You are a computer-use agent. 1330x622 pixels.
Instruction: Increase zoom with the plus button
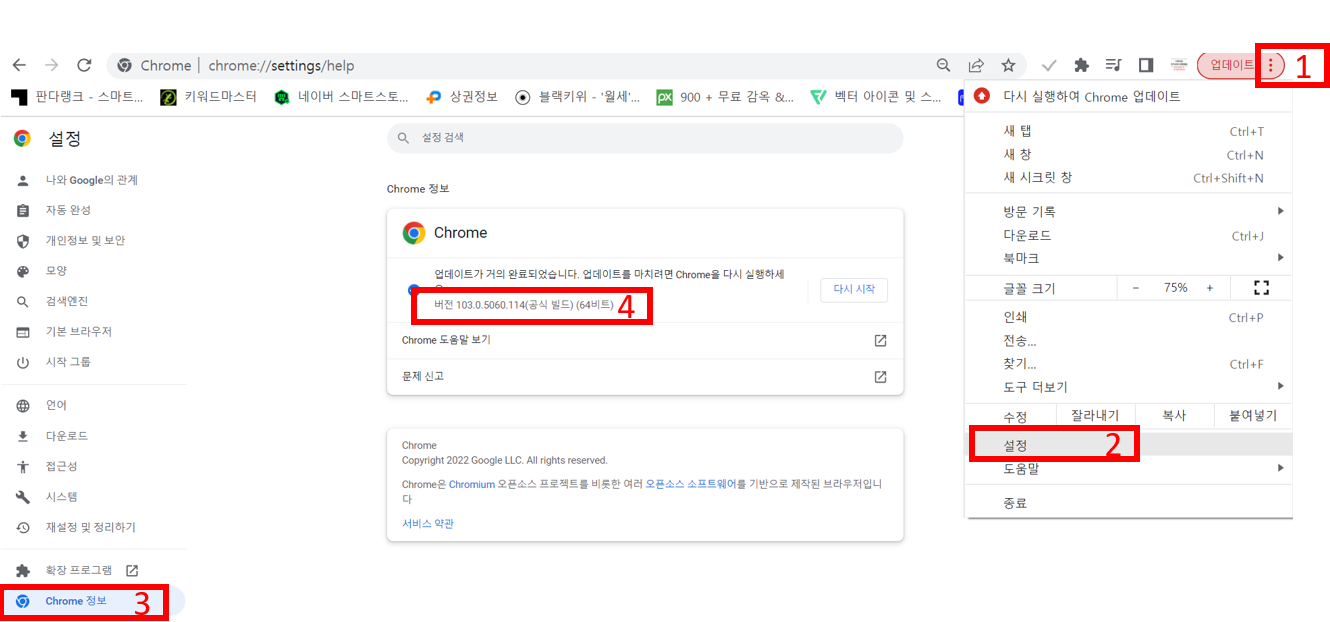(x=1210, y=288)
